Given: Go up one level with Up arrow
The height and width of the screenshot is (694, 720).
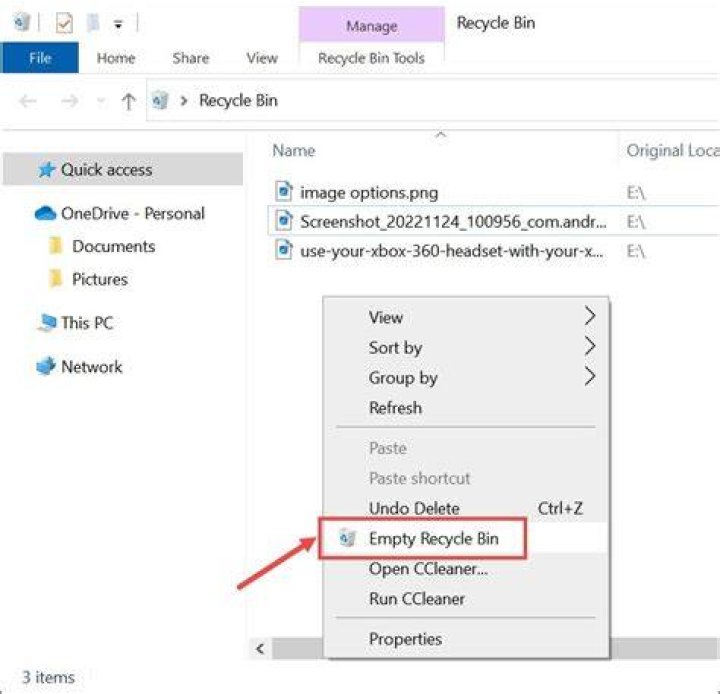Looking at the screenshot, I should [129, 101].
